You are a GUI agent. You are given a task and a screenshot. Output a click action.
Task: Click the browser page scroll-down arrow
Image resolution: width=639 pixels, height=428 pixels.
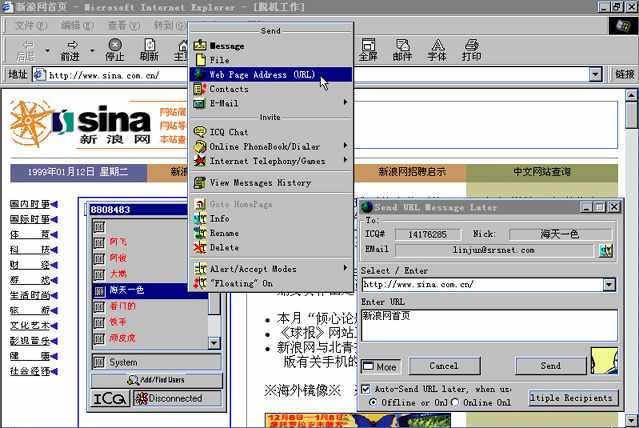tap(631, 420)
